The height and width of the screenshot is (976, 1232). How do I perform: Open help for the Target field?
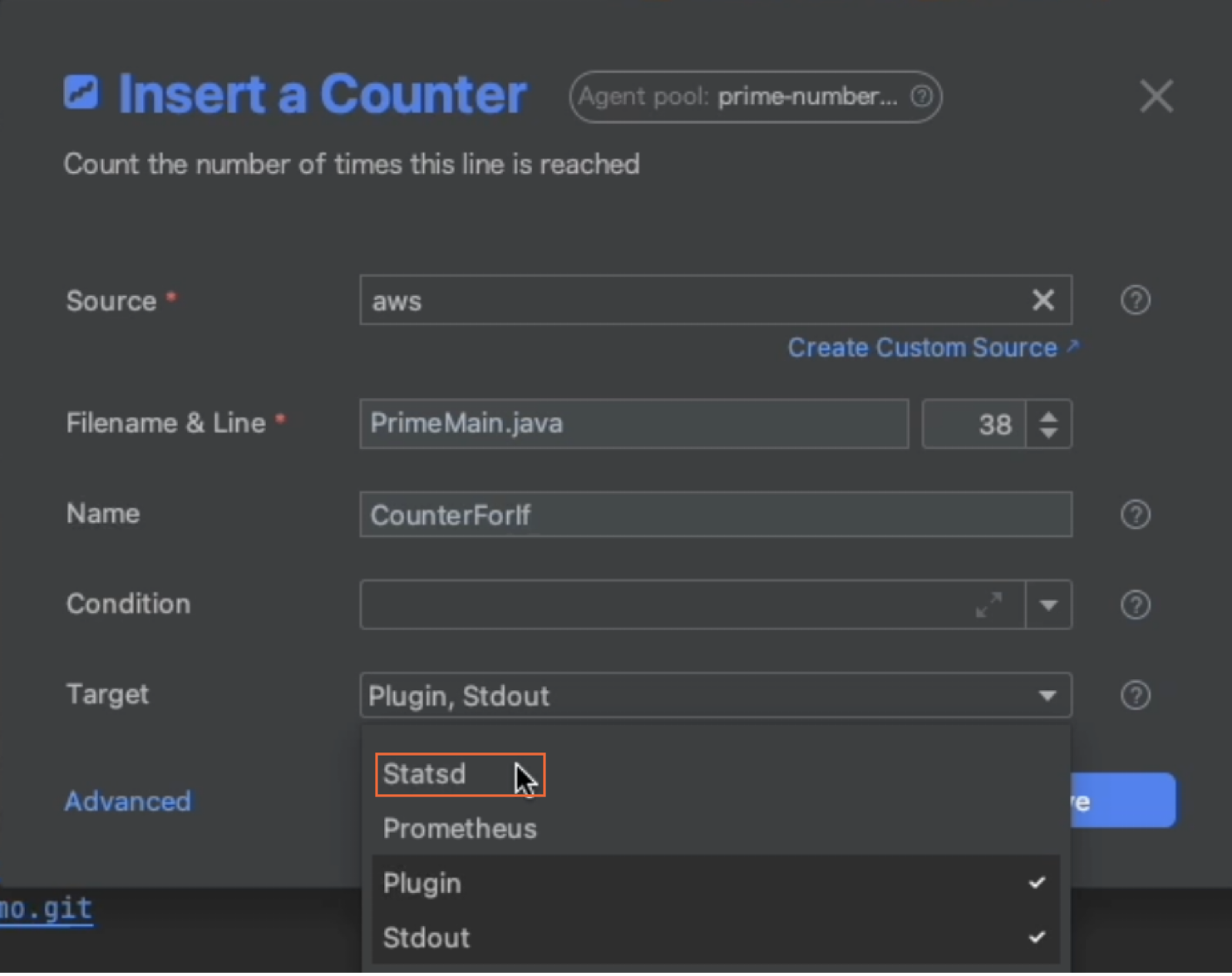click(x=1135, y=695)
